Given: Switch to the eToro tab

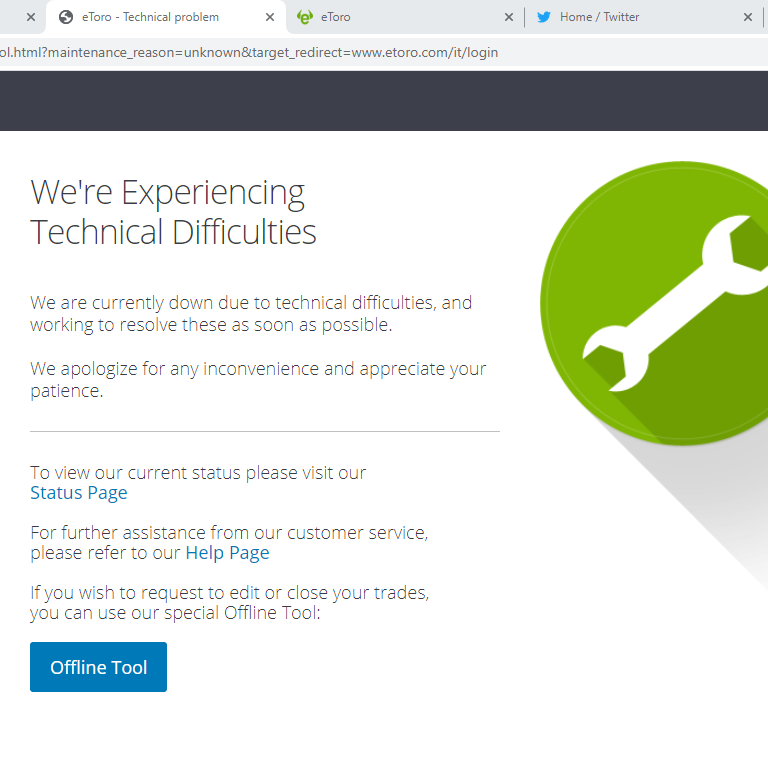Looking at the screenshot, I should tap(405, 17).
